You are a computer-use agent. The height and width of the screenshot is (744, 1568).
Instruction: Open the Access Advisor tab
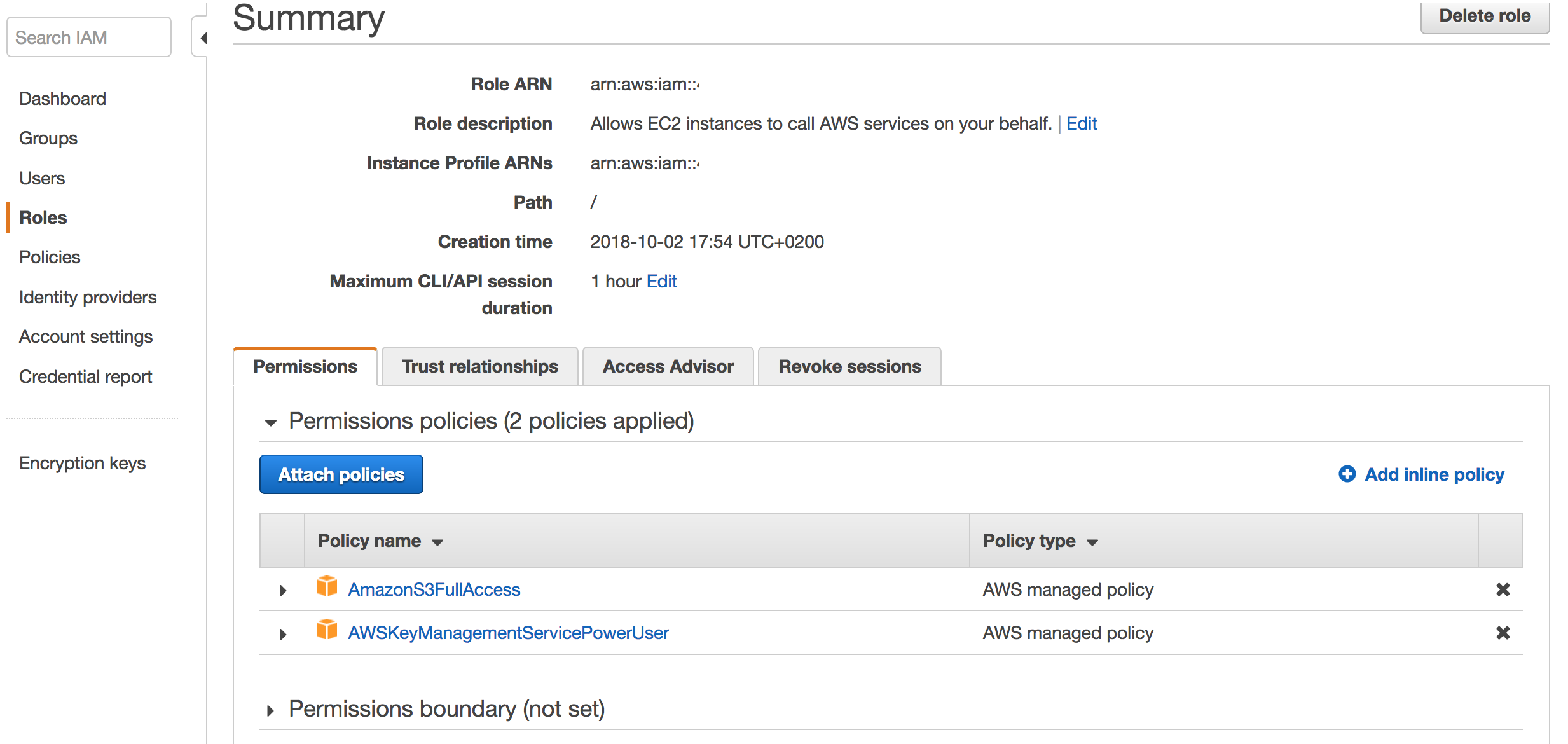coord(668,366)
